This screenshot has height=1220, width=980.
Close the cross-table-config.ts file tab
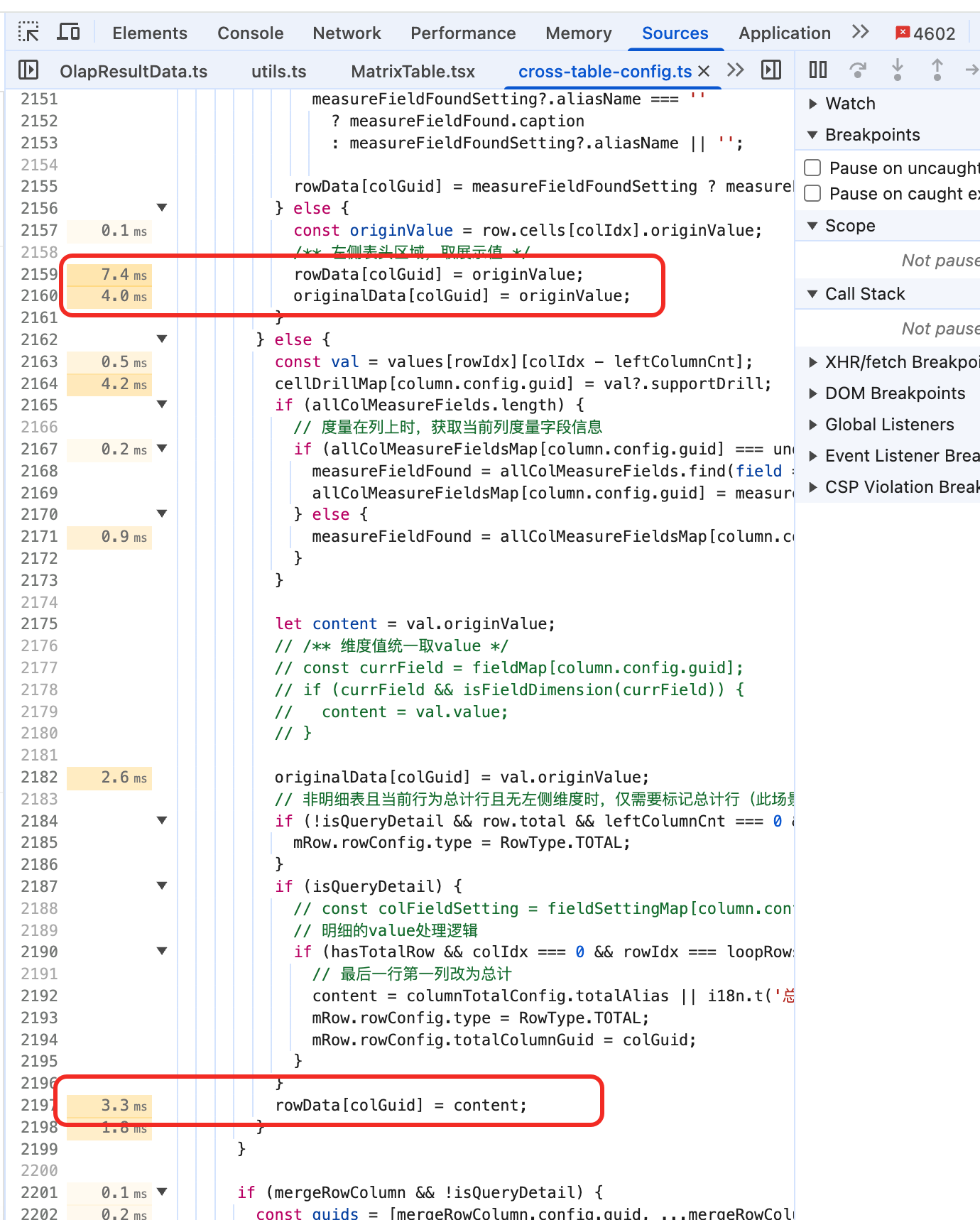[x=704, y=71]
